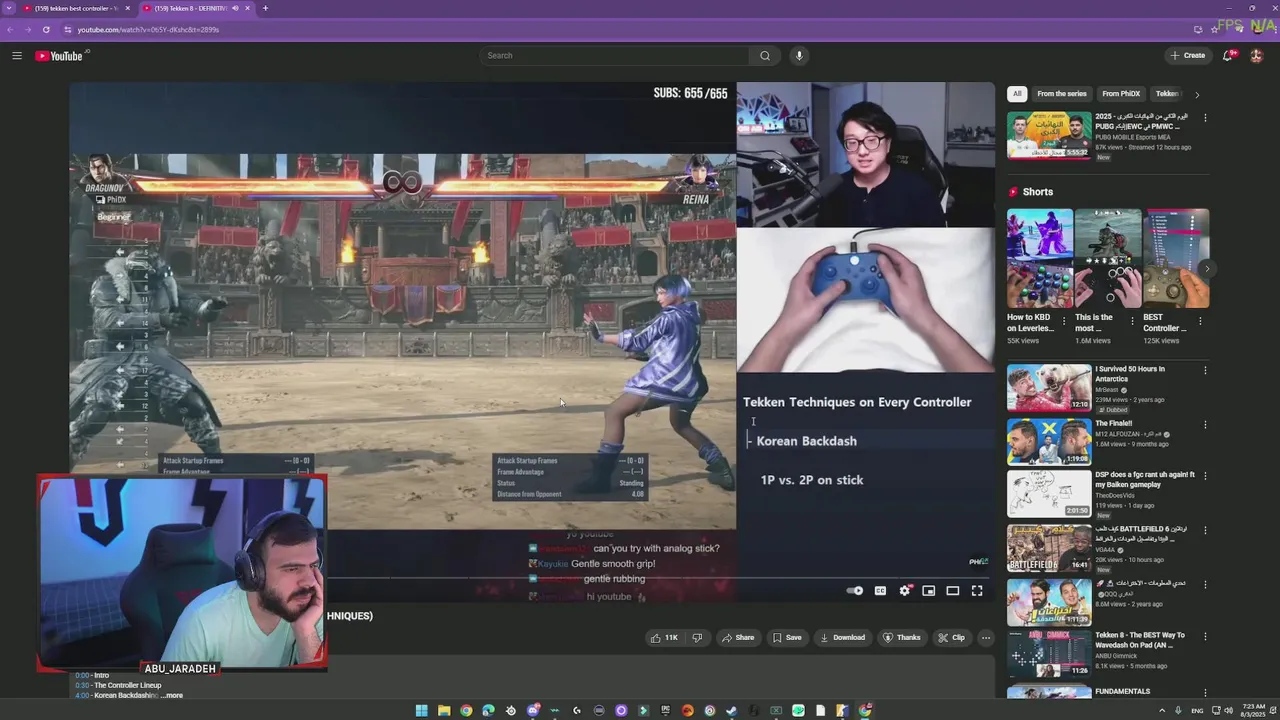Open 'Tekken 8 - The BEST Way To Wavedash' video

[x=1049, y=653]
